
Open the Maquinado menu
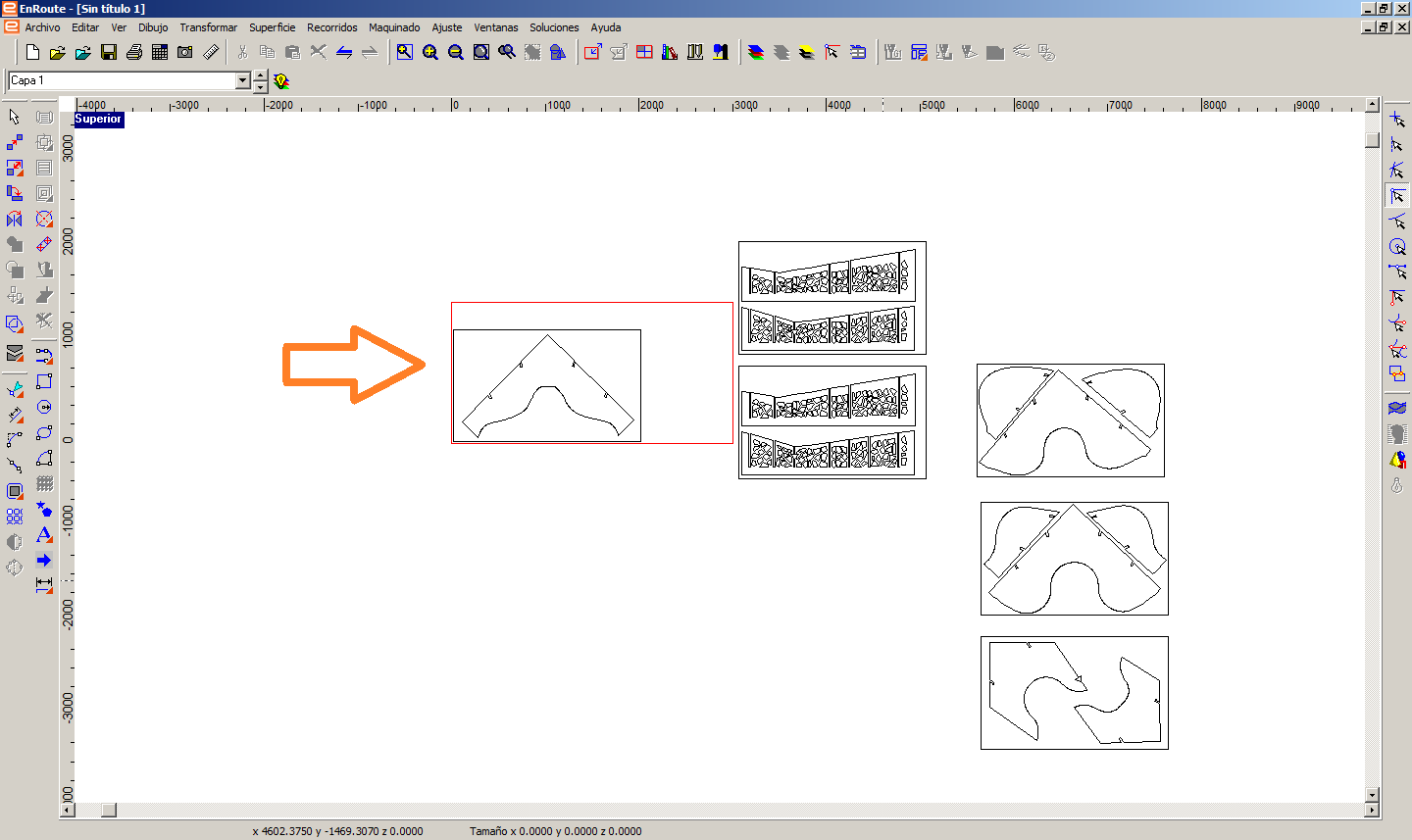(394, 27)
